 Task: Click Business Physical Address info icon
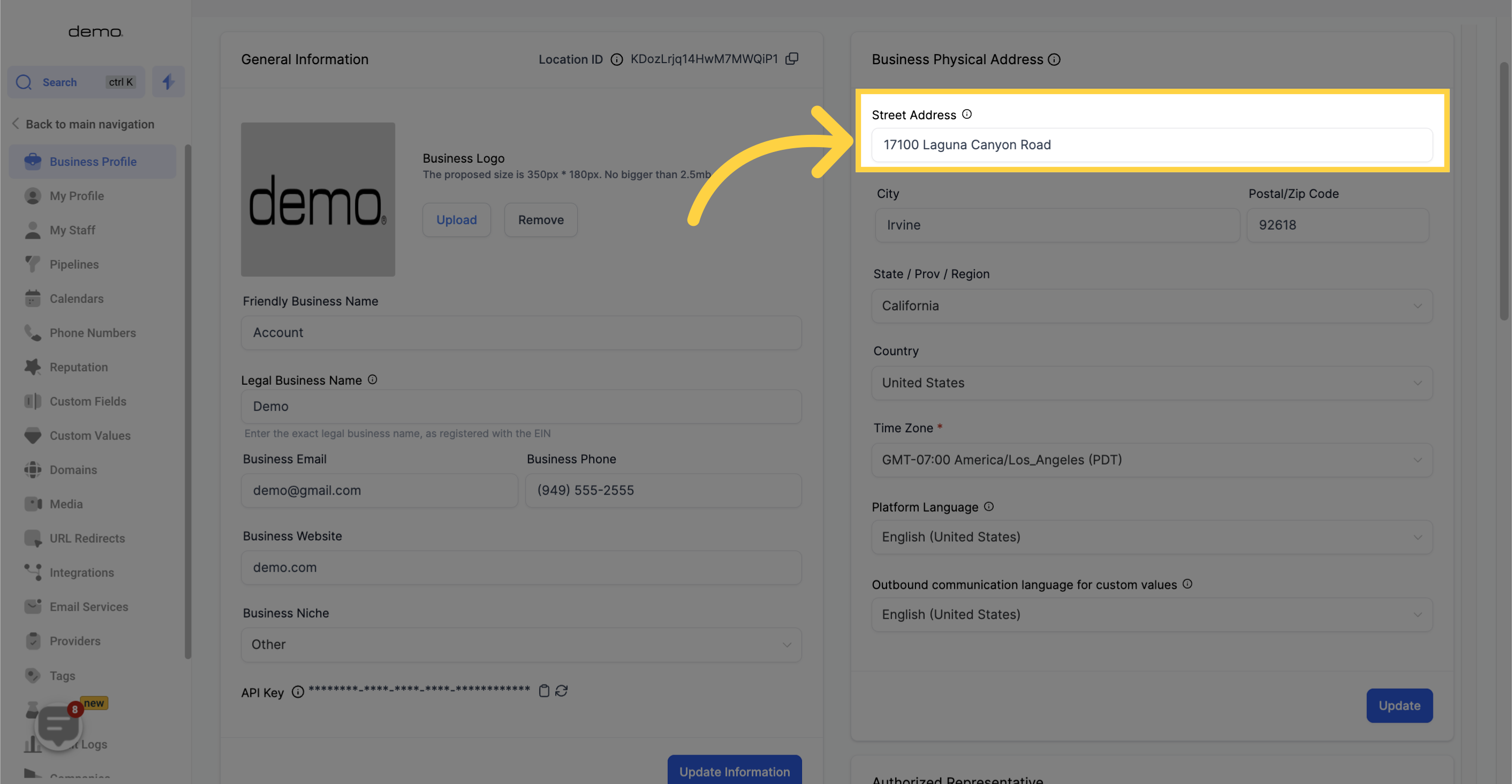(x=1054, y=59)
